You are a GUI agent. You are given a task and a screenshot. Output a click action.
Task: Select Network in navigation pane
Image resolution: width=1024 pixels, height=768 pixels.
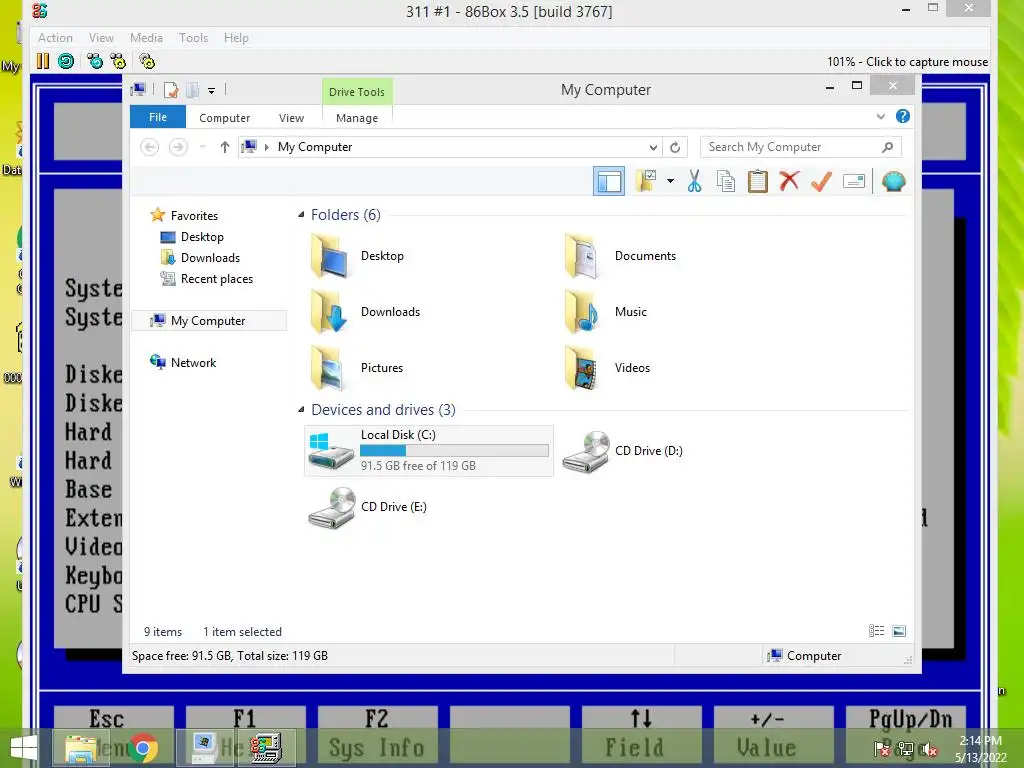click(184, 362)
